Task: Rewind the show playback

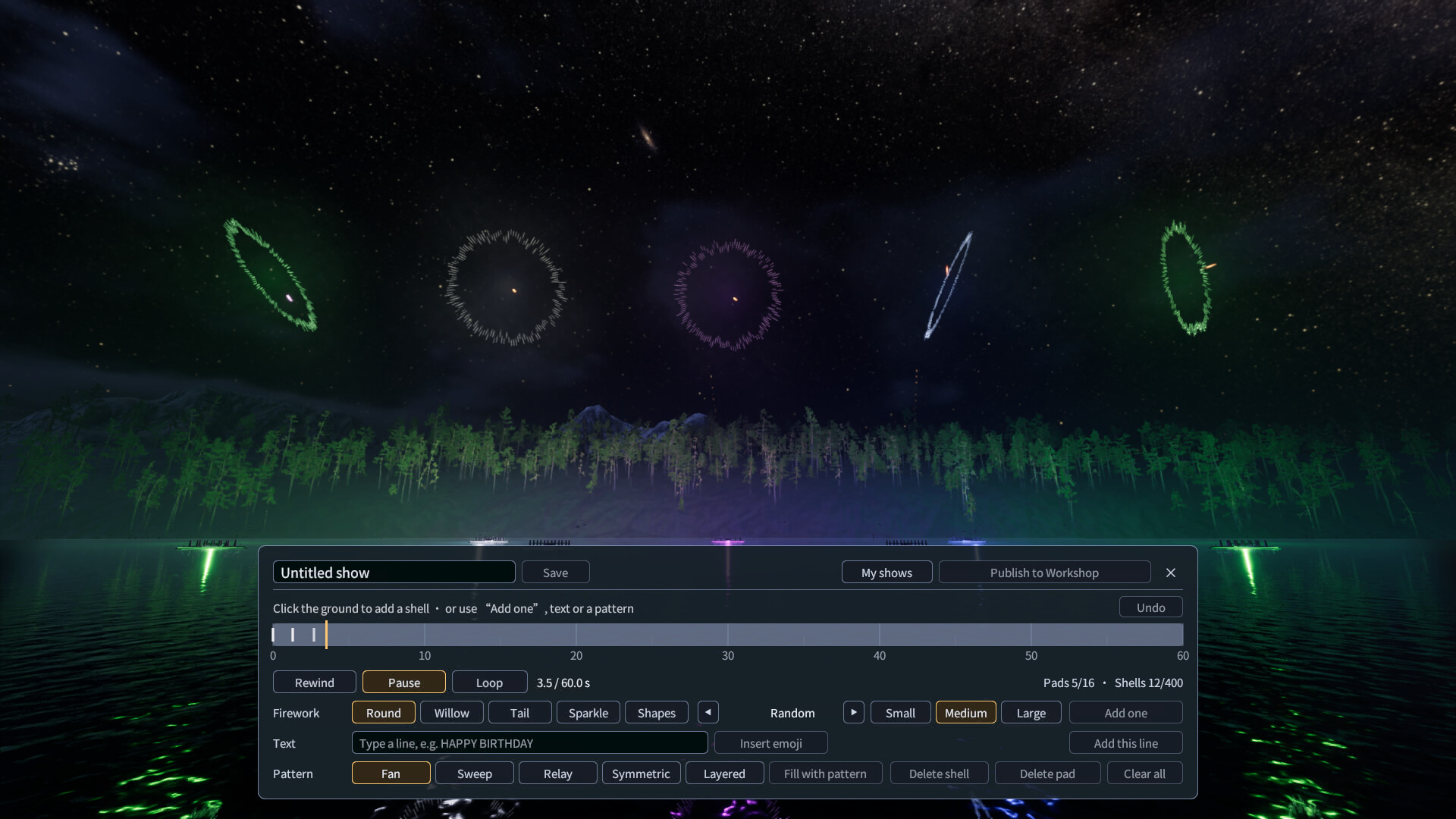Action: (315, 682)
